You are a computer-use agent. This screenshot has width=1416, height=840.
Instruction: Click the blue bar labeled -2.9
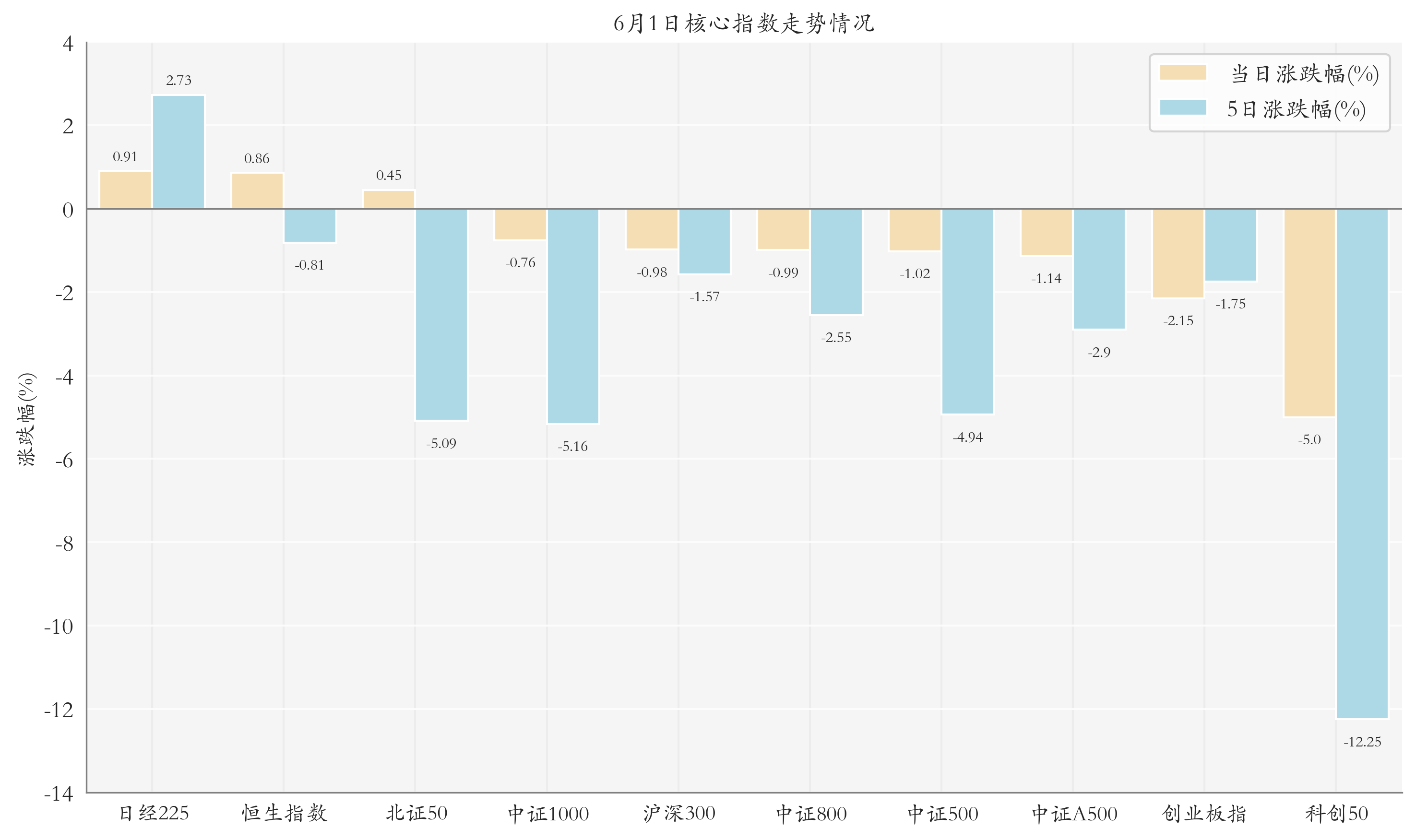pyautogui.click(x=1099, y=270)
